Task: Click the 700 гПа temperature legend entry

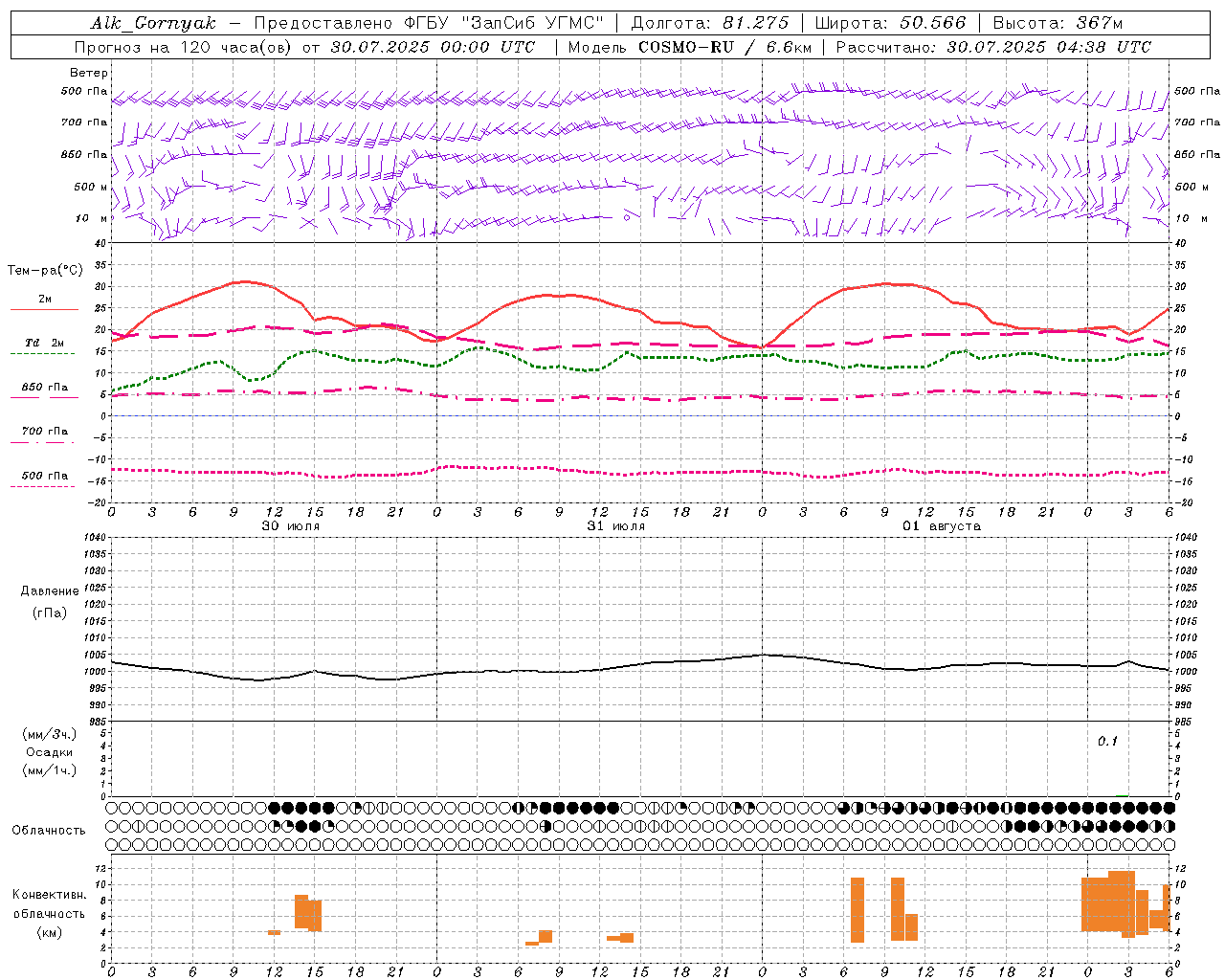Action: coord(45,432)
